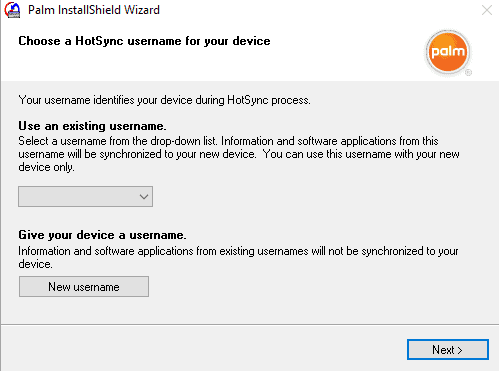Click the Palm InstallShield Wizard title text

click(94, 10)
